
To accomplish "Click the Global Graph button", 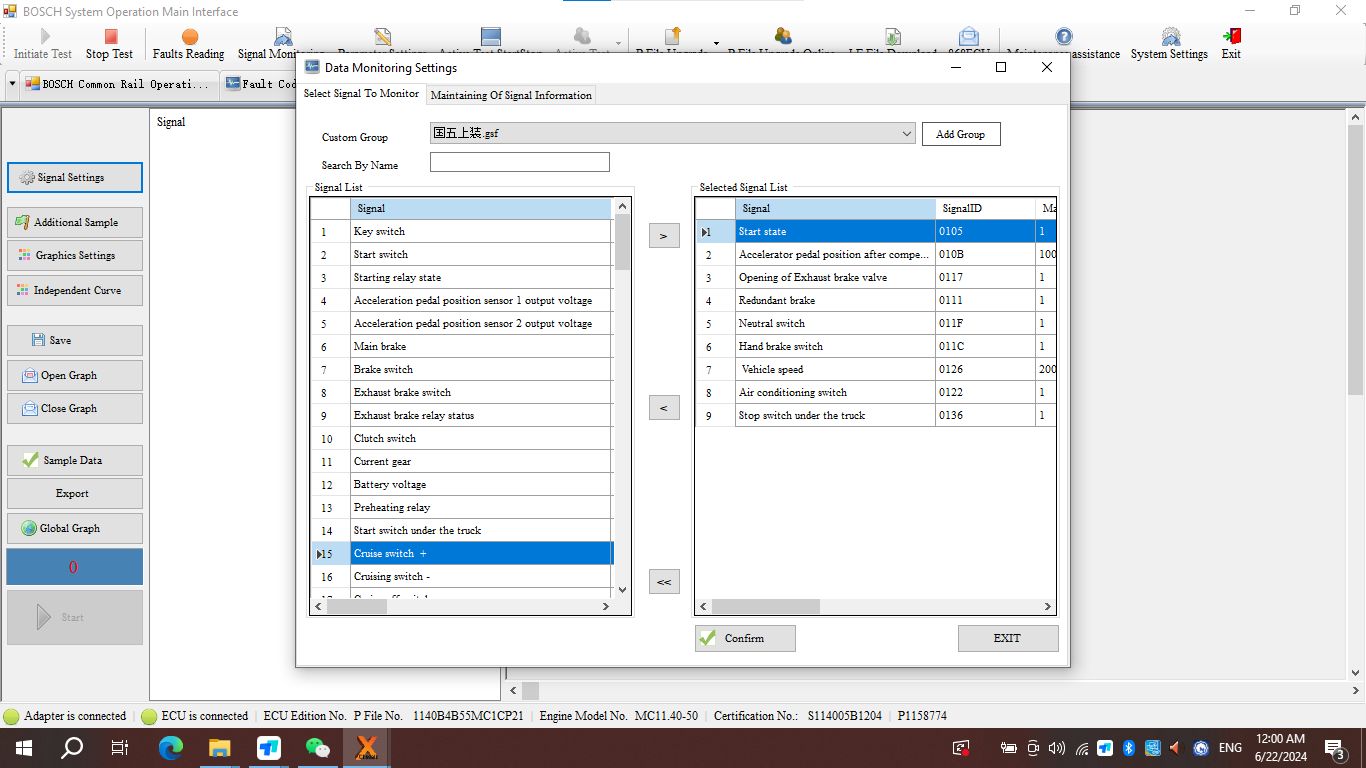I will point(75,528).
